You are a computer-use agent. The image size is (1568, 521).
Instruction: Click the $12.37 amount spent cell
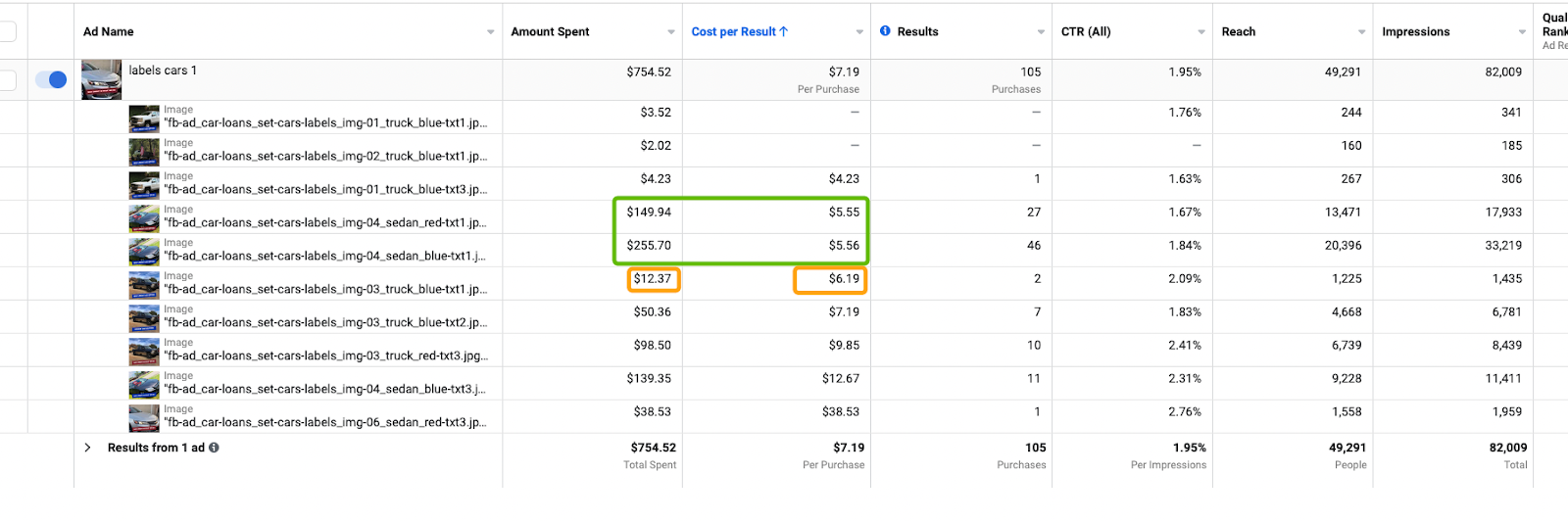tap(653, 279)
